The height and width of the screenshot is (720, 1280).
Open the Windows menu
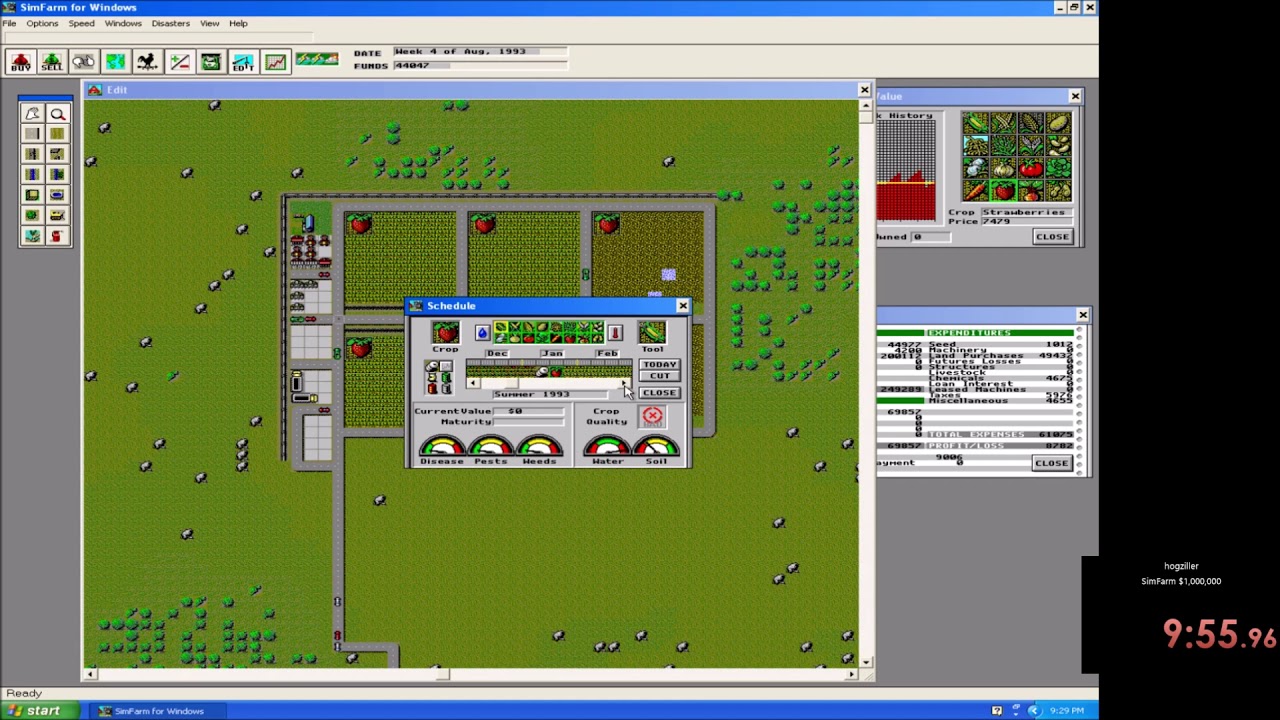tap(123, 23)
